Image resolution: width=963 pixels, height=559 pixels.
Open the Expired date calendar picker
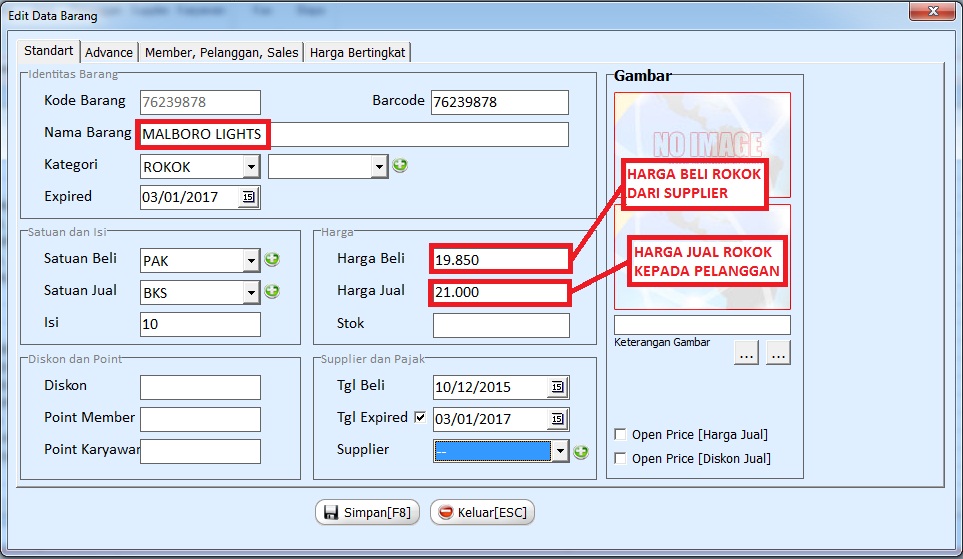[248, 197]
